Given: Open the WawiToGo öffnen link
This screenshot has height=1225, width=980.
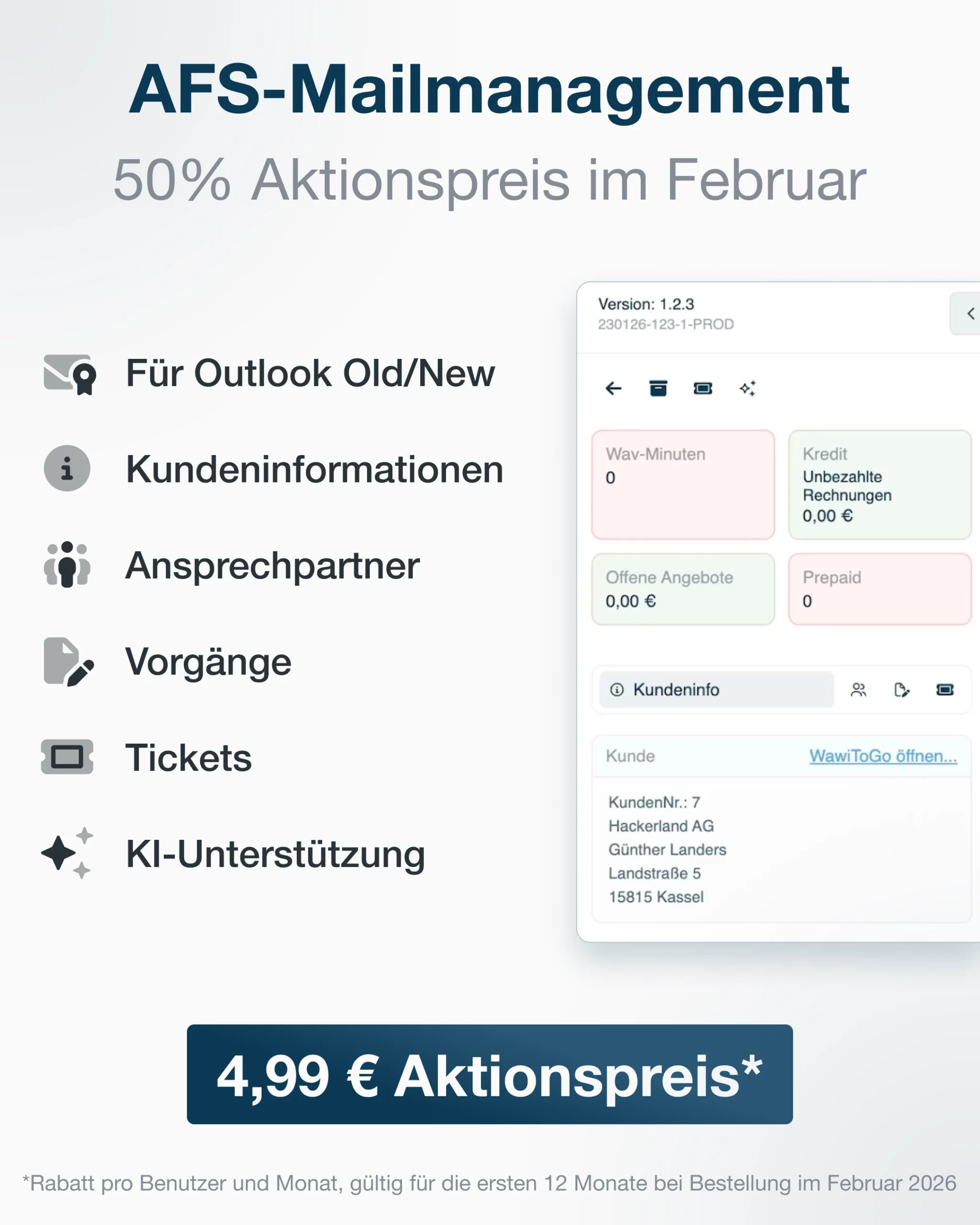Looking at the screenshot, I should [x=883, y=756].
